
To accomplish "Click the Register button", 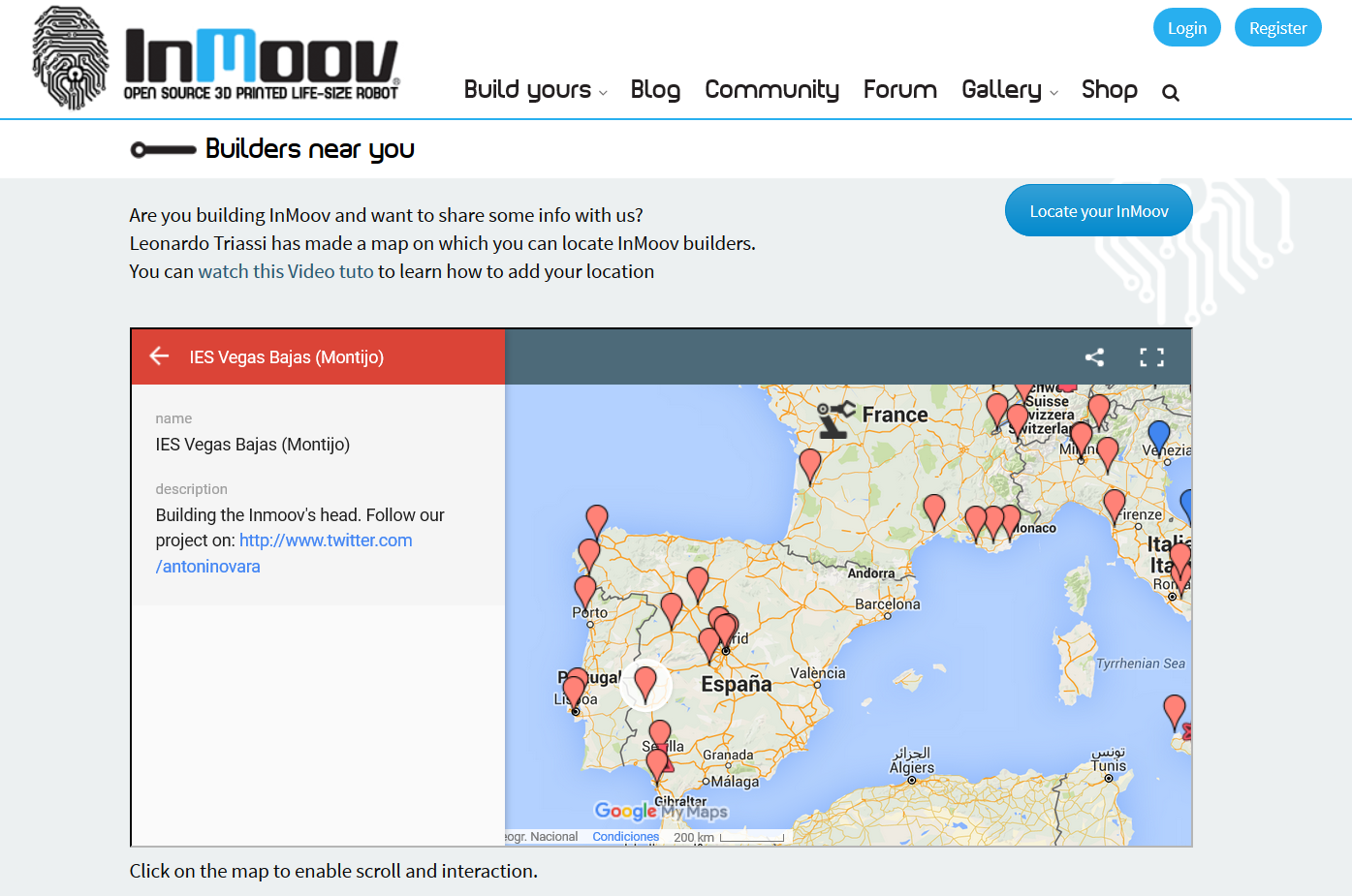I will [x=1277, y=28].
